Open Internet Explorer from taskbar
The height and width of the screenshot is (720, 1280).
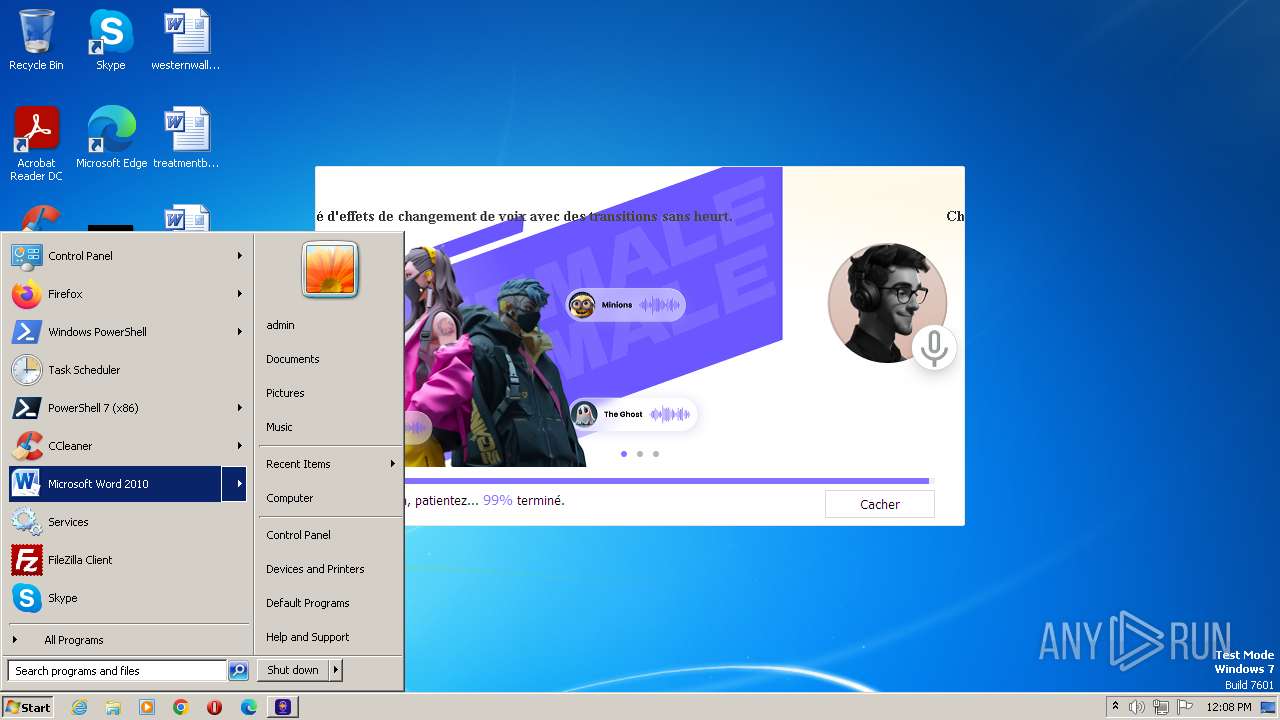point(80,707)
